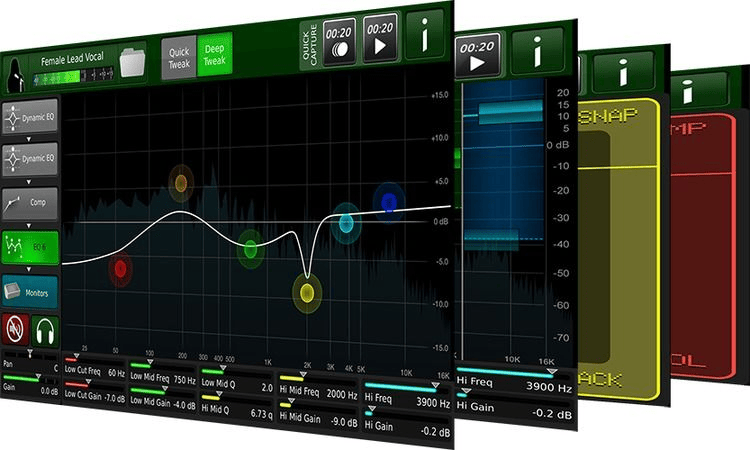Open the Comp module
Viewport: 750px width, 450px height.
[x=29, y=201]
